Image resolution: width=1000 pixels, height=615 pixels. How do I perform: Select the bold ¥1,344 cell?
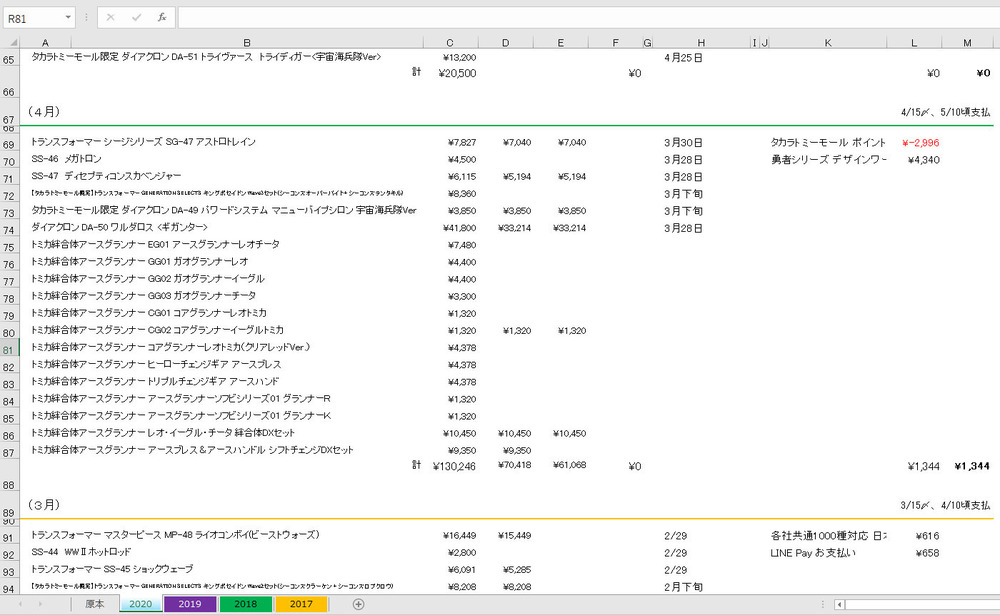pos(971,466)
